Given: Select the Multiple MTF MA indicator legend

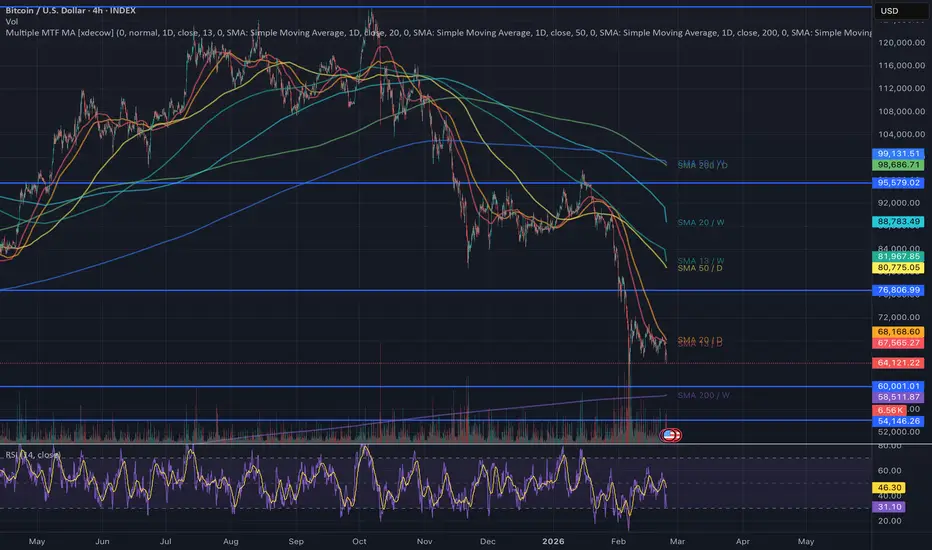Looking at the screenshot, I should [438, 33].
